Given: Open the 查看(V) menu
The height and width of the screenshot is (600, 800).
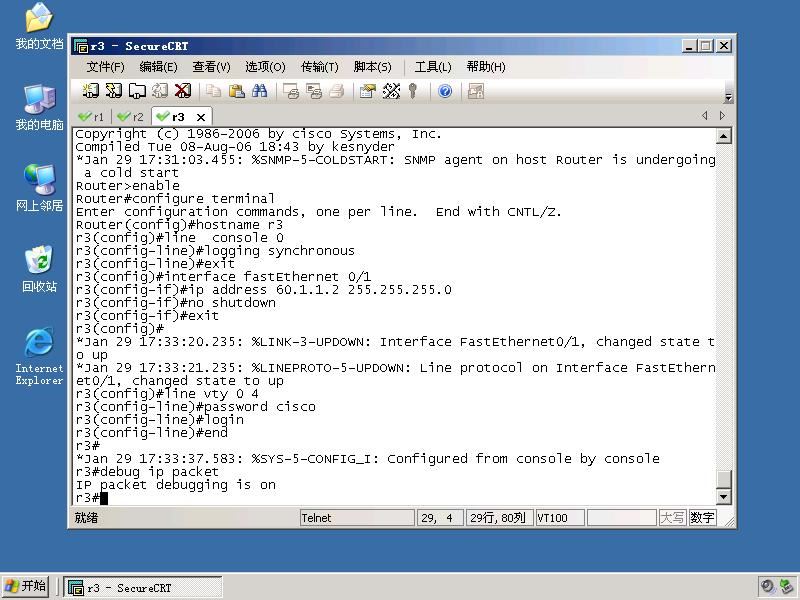Looking at the screenshot, I should pyautogui.click(x=211, y=67).
